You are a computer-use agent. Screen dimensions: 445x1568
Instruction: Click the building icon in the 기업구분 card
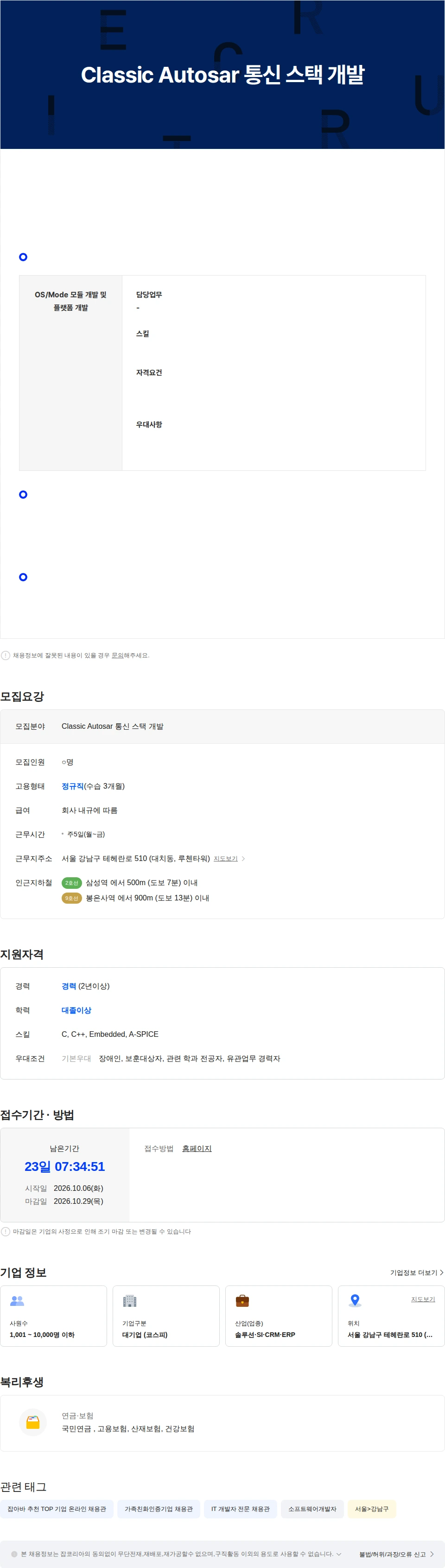129,1301
